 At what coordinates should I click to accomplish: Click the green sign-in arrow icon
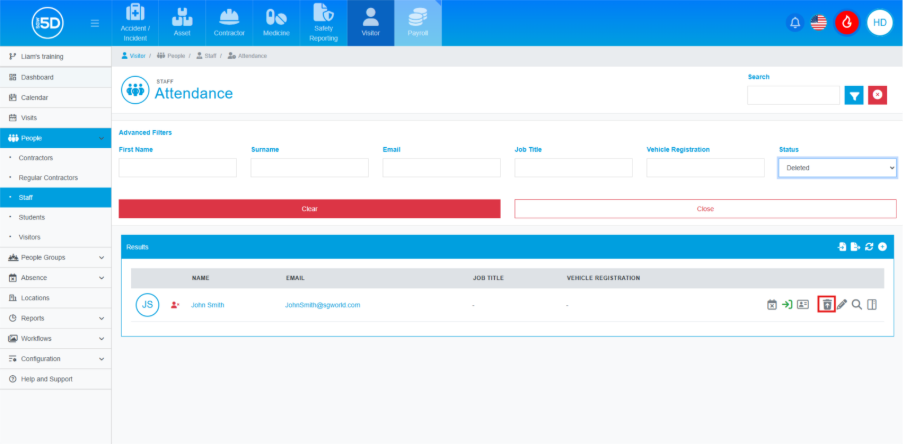(x=787, y=304)
